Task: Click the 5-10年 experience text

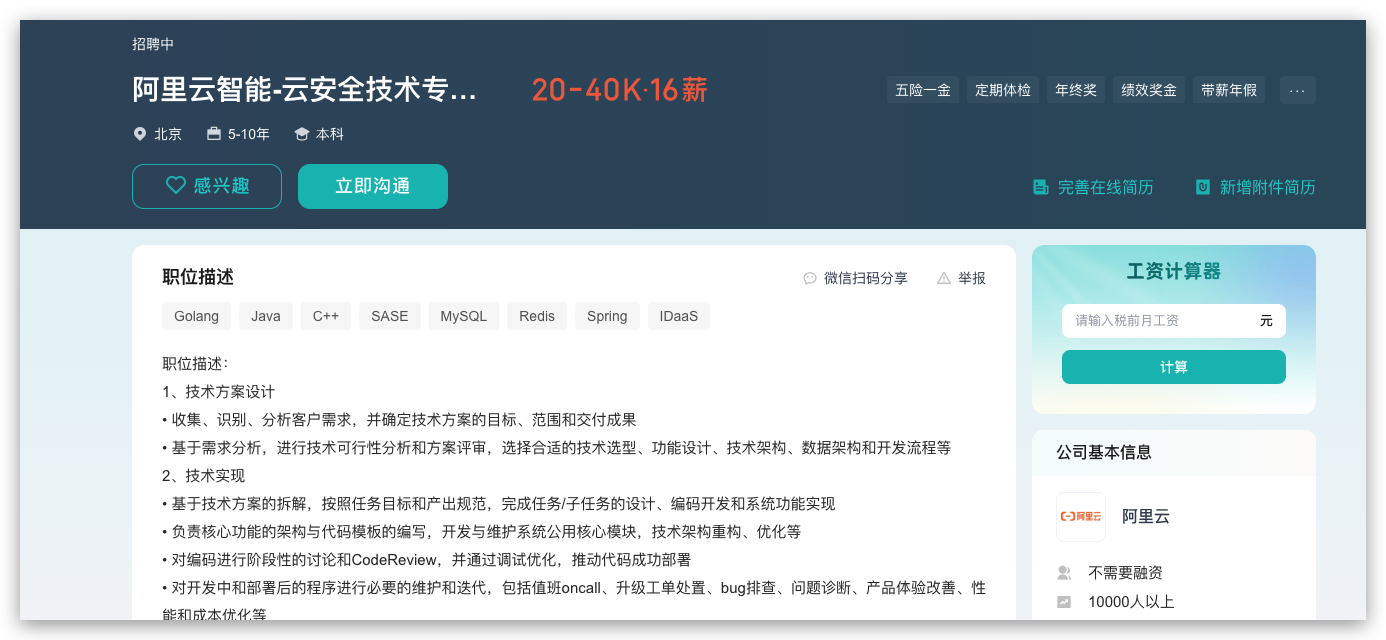Action: click(249, 134)
